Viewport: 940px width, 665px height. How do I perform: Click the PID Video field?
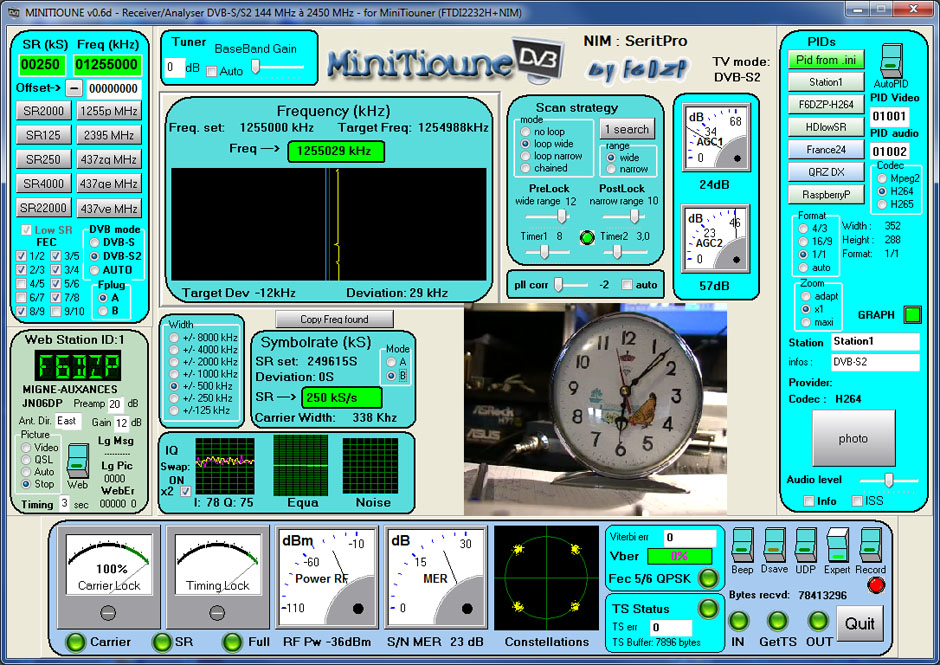coord(889,116)
